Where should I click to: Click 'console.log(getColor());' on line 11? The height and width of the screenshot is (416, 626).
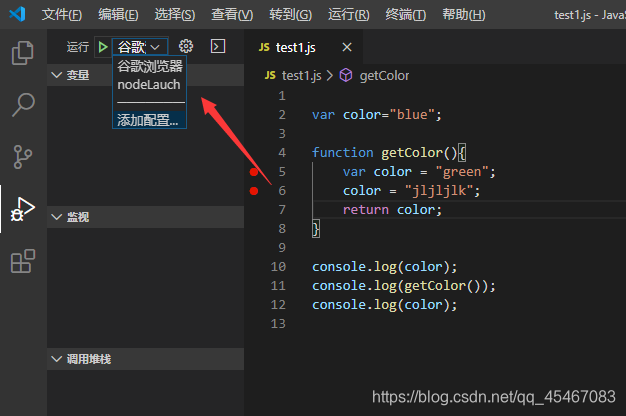coord(404,286)
